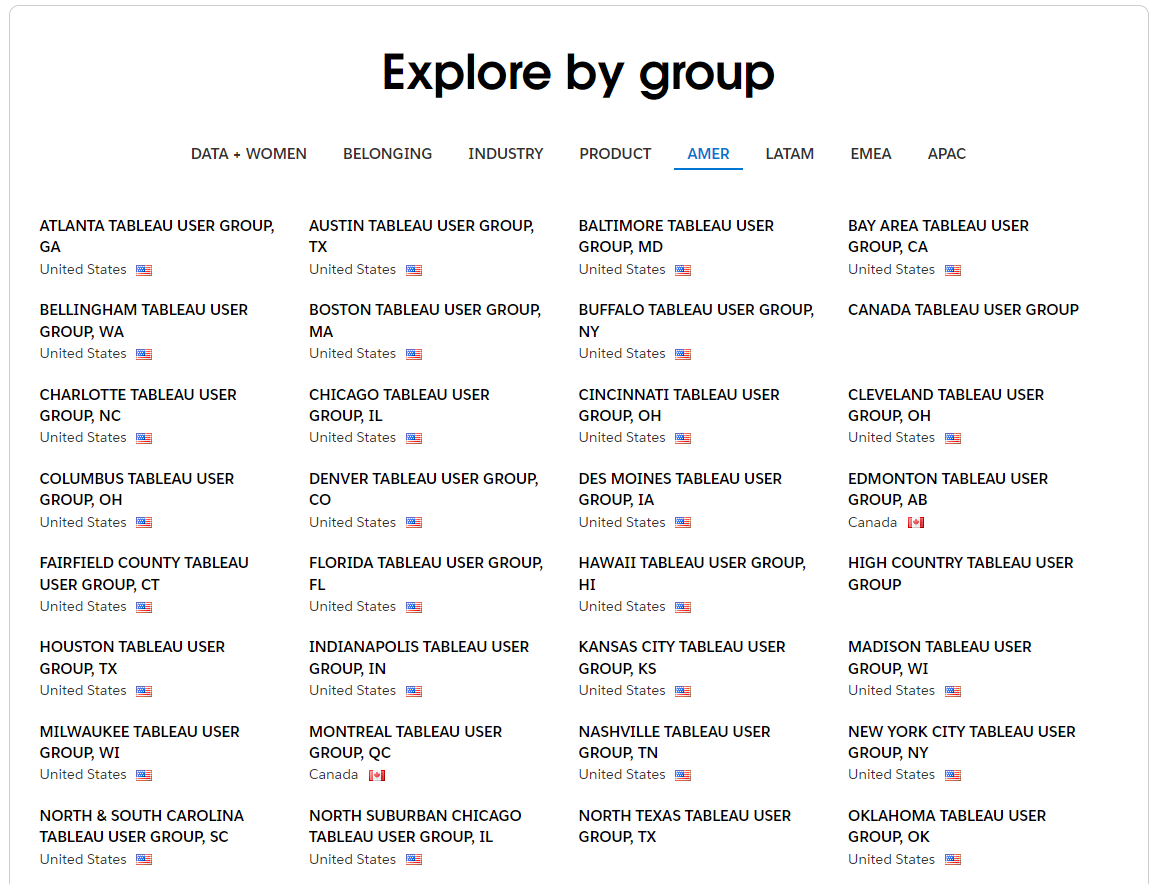This screenshot has height=884, width=1156.
Task: Open North Texas Tableau User Group, TX
Action: click(x=684, y=826)
